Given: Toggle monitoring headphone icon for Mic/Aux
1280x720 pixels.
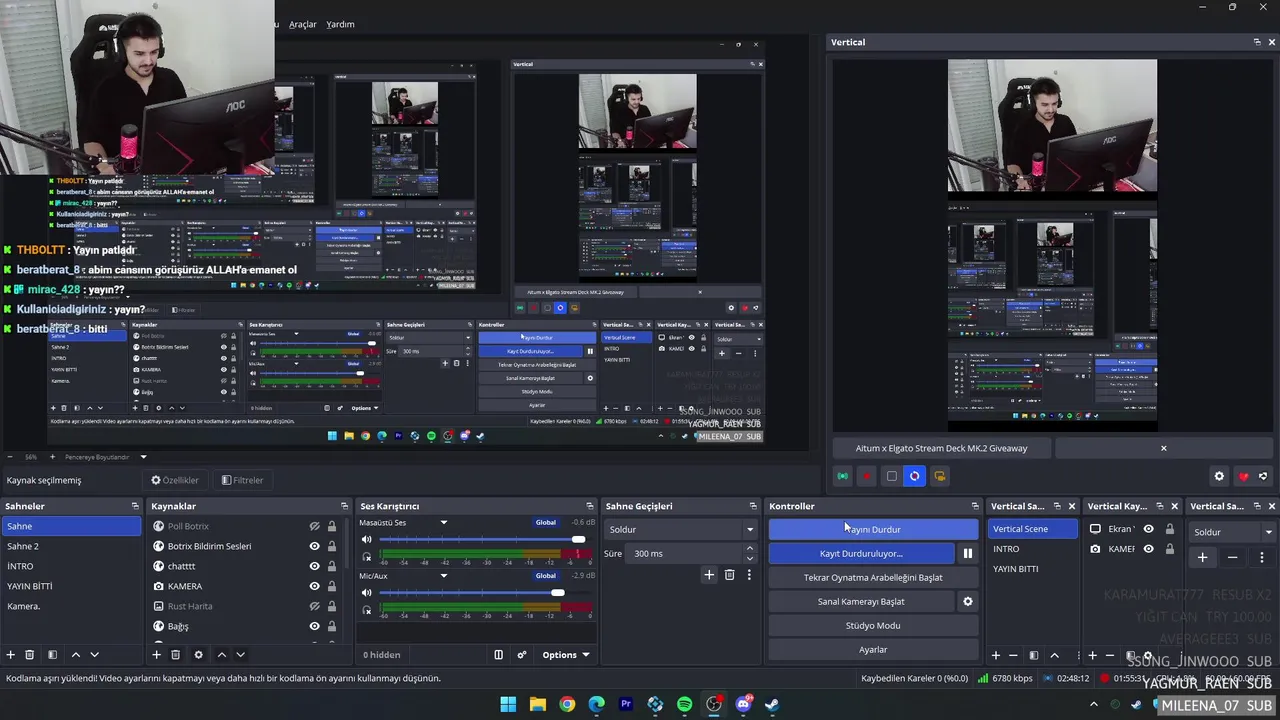Looking at the screenshot, I should pos(367,610).
